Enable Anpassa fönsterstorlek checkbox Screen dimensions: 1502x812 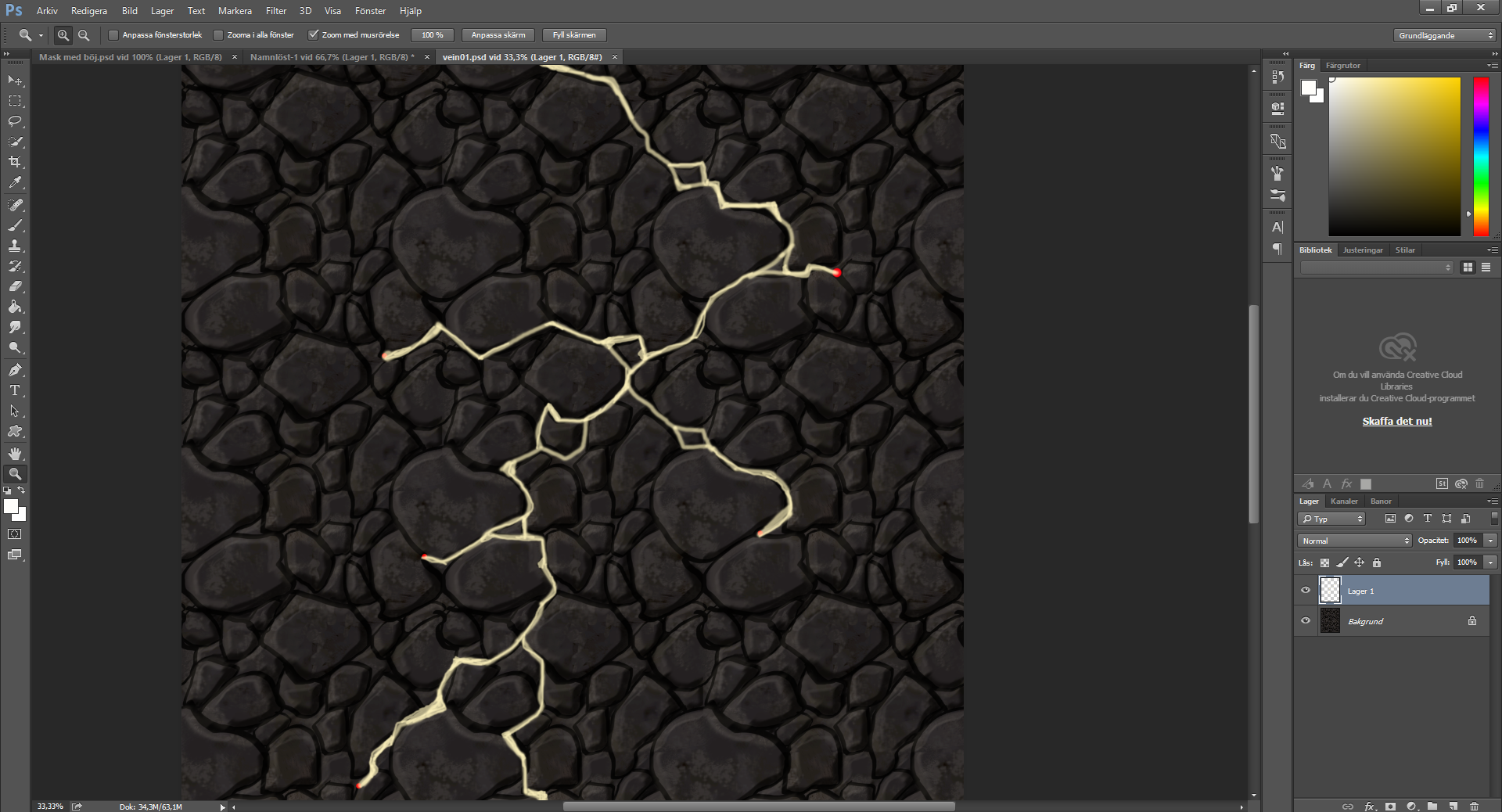pos(113,35)
